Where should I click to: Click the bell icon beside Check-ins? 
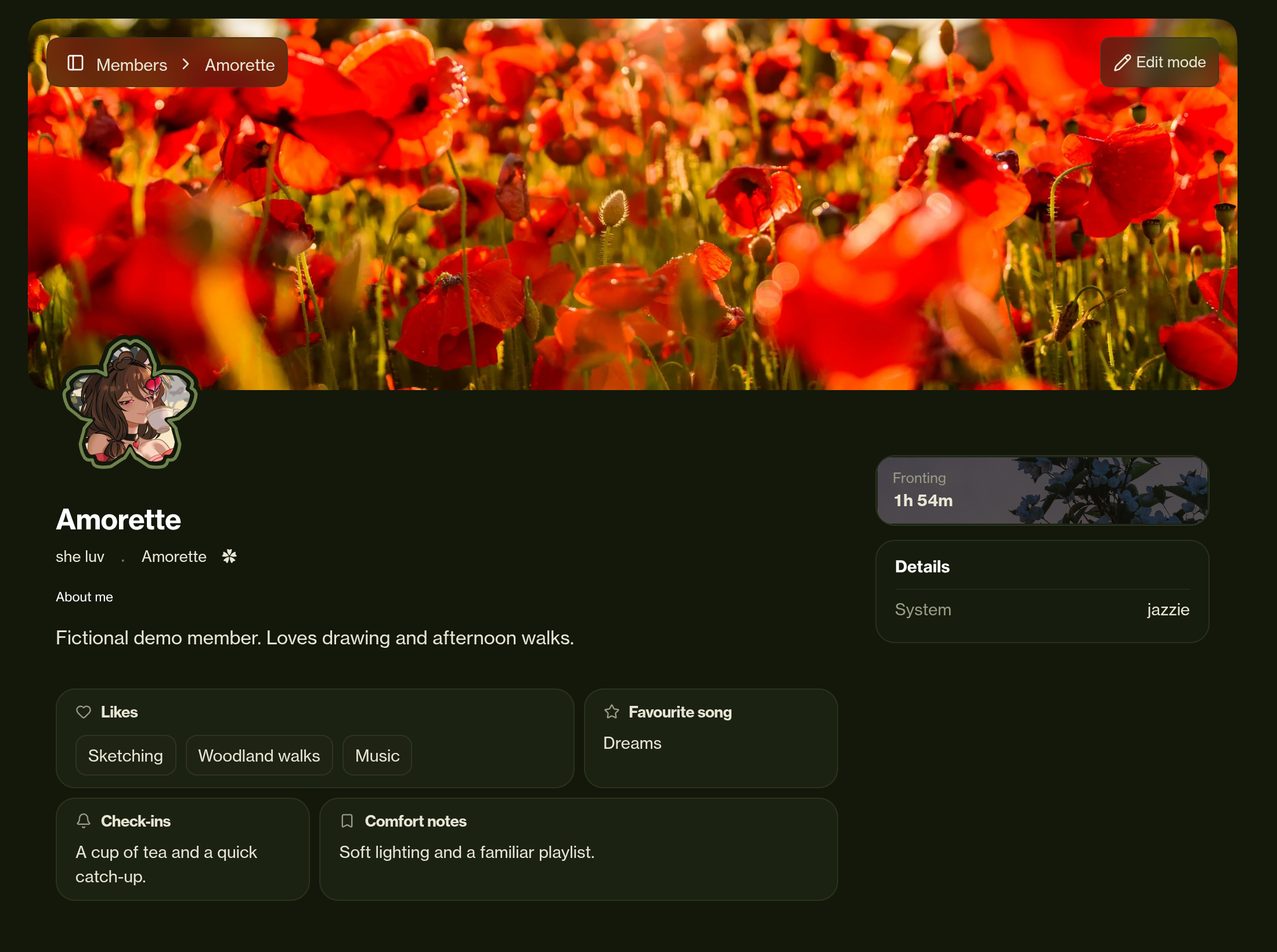pyautogui.click(x=84, y=821)
